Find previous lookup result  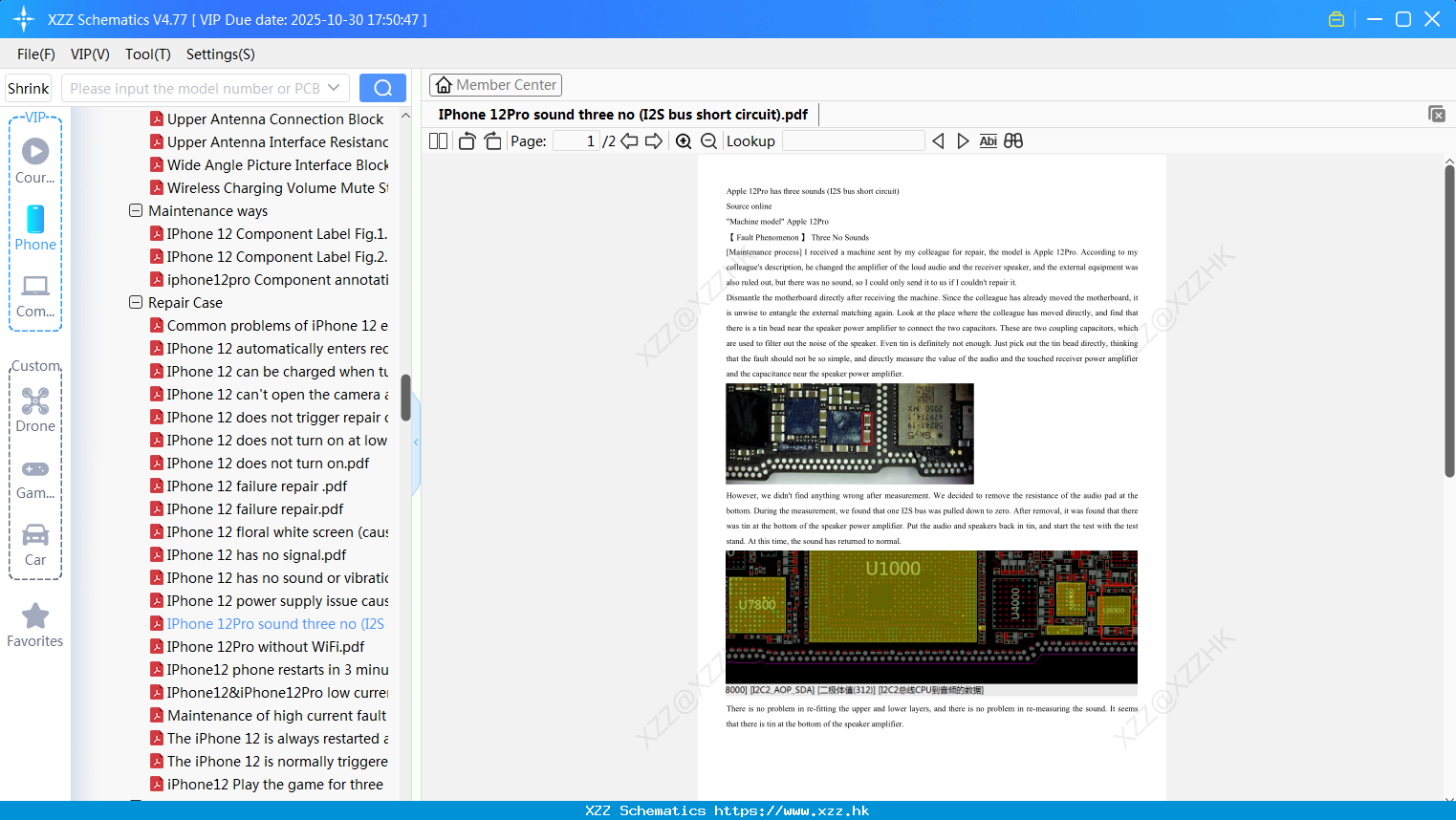[x=938, y=140]
